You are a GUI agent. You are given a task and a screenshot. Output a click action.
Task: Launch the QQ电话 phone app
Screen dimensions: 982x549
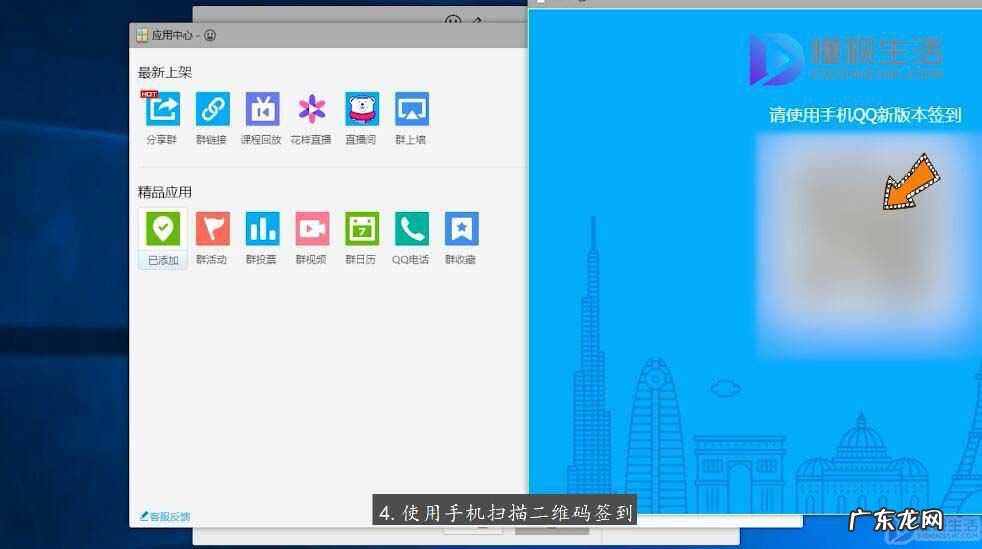[x=411, y=228]
